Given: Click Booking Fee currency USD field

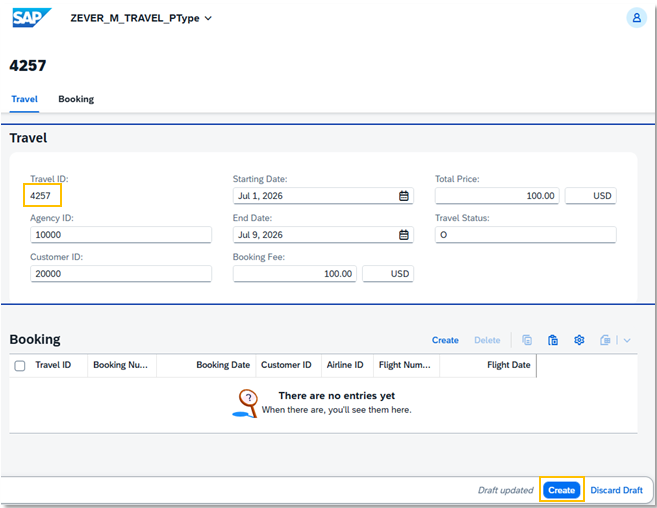Looking at the screenshot, I should [388, 274].
